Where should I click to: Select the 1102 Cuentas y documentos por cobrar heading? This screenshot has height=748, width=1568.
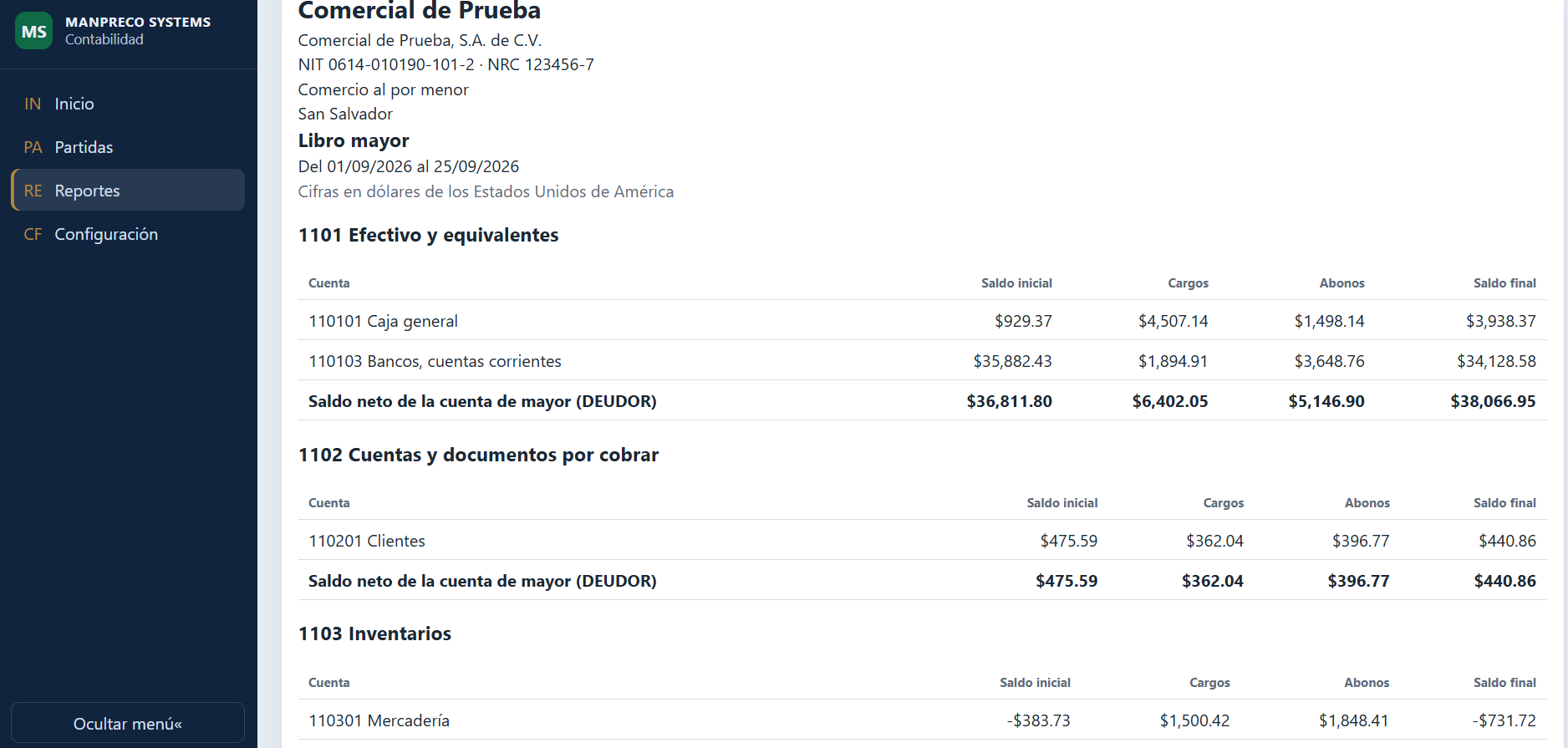[478, 455]
